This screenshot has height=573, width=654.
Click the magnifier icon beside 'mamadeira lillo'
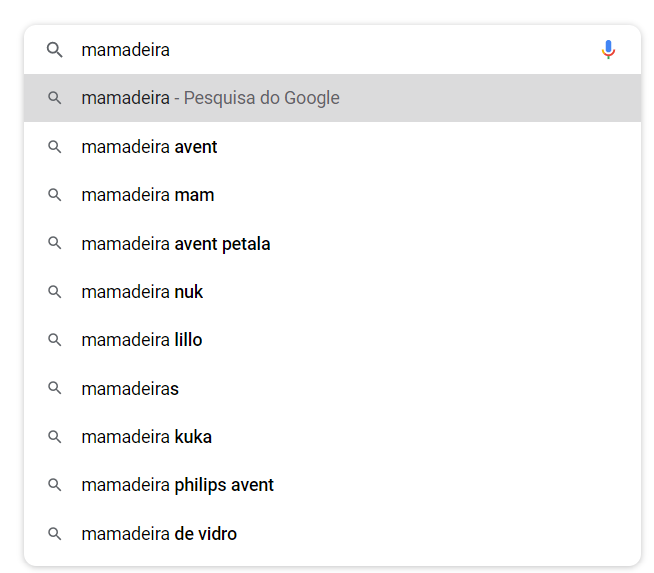55,340
